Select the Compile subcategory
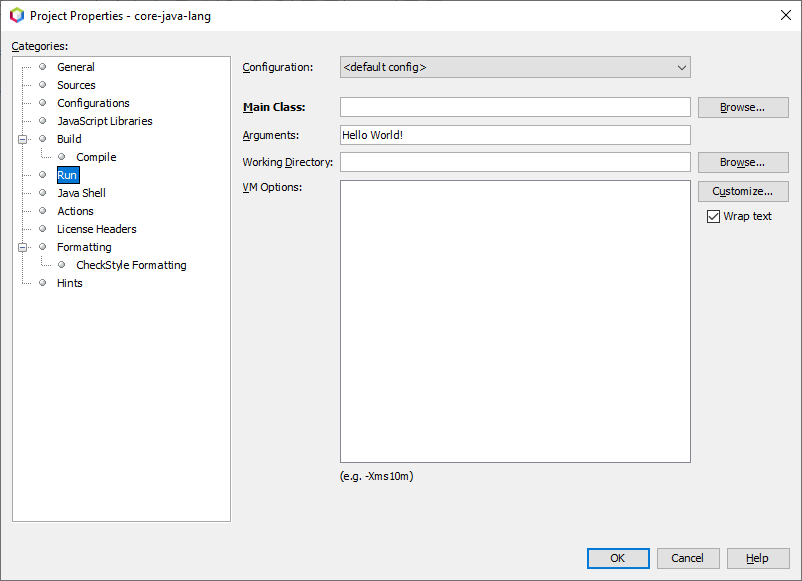Screen dimensions: 802x581 pyautogui.click(x=96, y=157)
